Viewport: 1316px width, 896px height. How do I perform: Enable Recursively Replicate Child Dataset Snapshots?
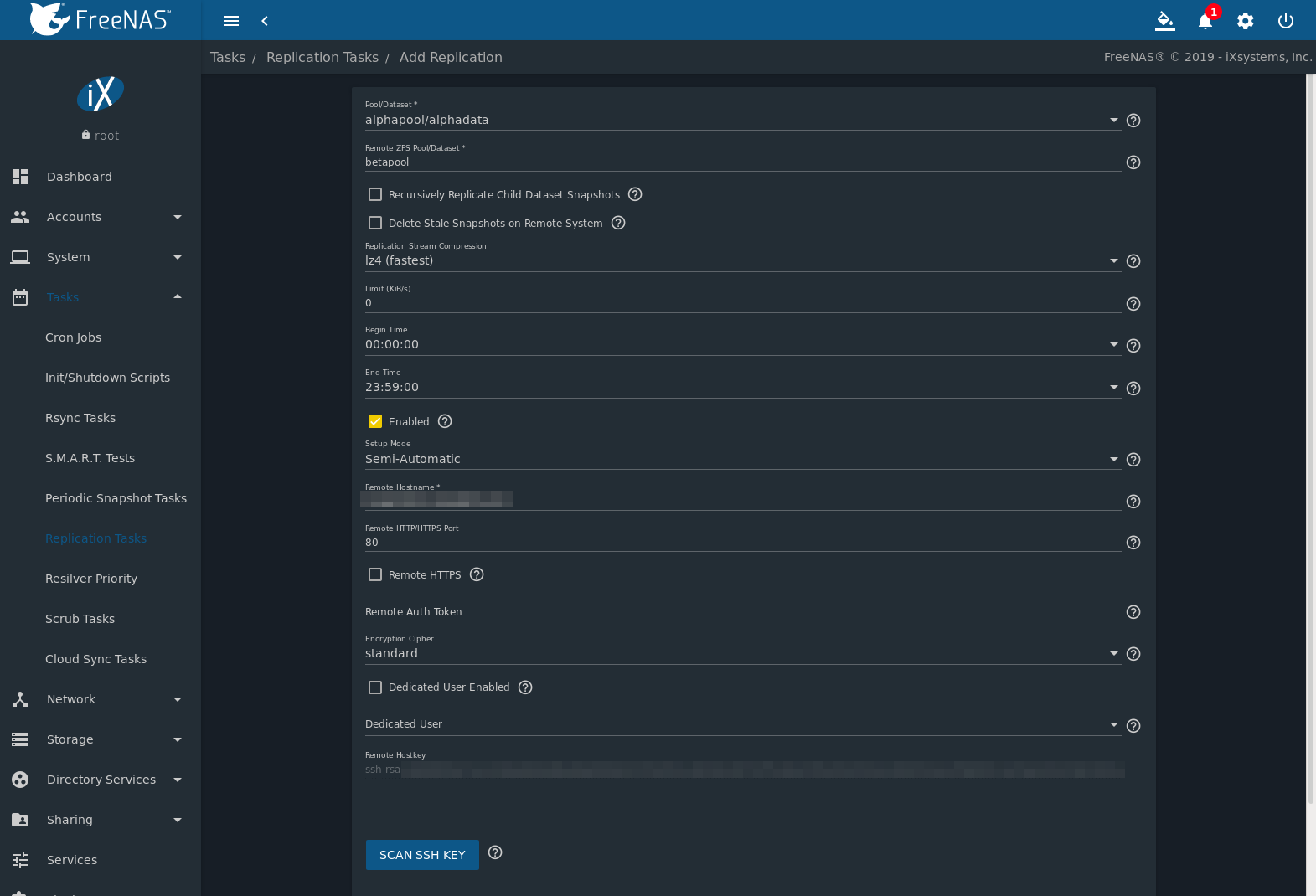[375, 194]
